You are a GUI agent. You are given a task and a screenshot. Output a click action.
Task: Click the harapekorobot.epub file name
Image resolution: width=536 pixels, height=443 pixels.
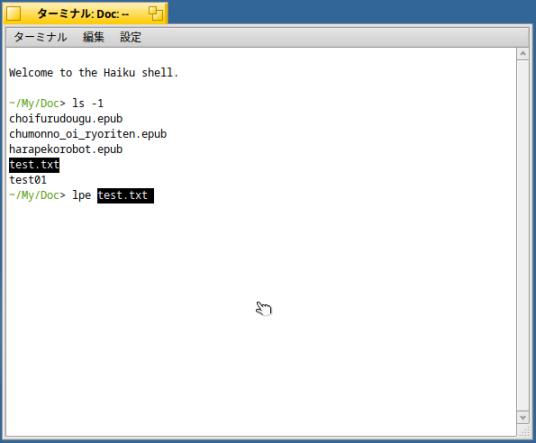pos(66,149)
